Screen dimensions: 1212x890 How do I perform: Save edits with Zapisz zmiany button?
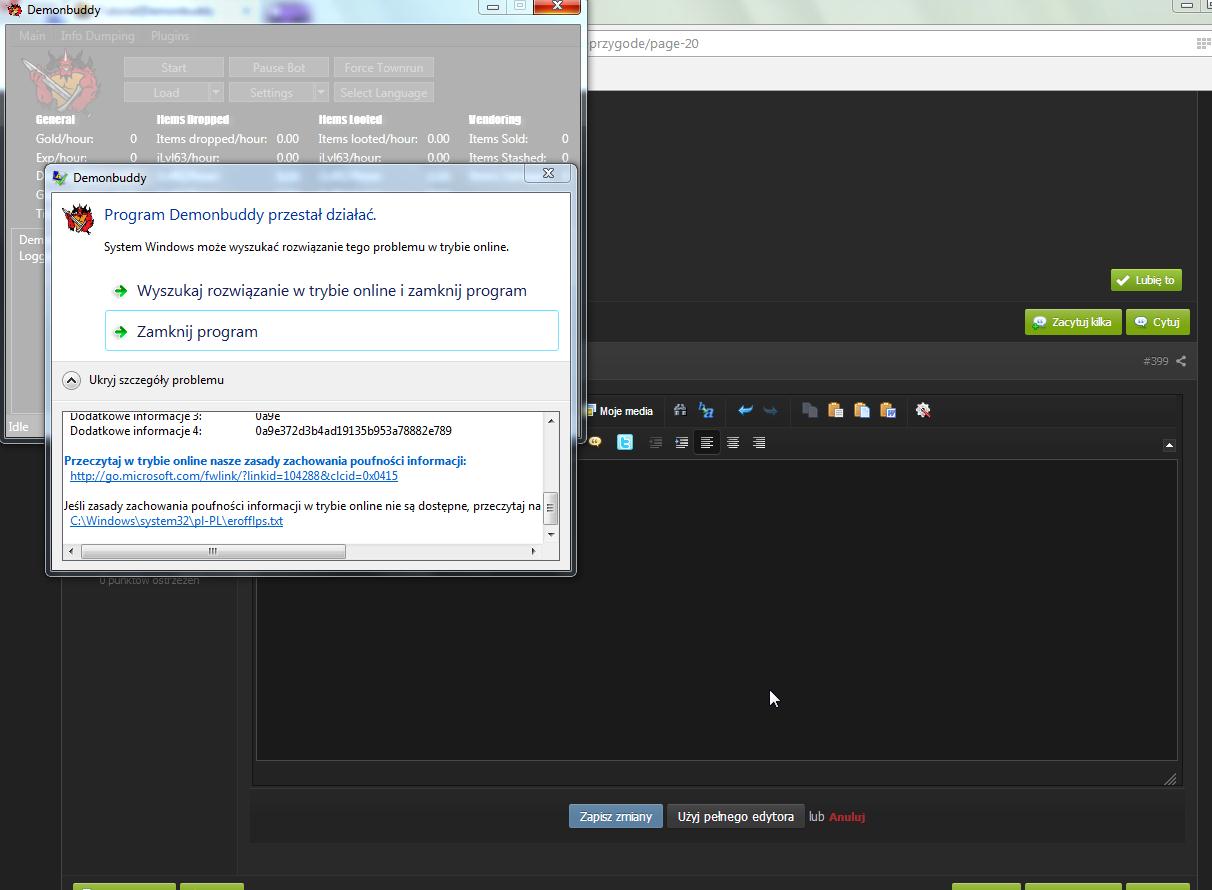615,816
